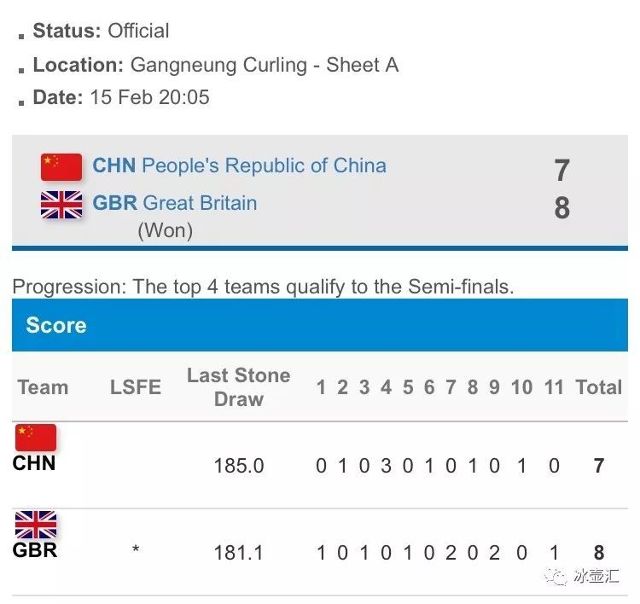640x604 pixels.
Task: Click the China flag in match header
Action: [x=61, y=167]
